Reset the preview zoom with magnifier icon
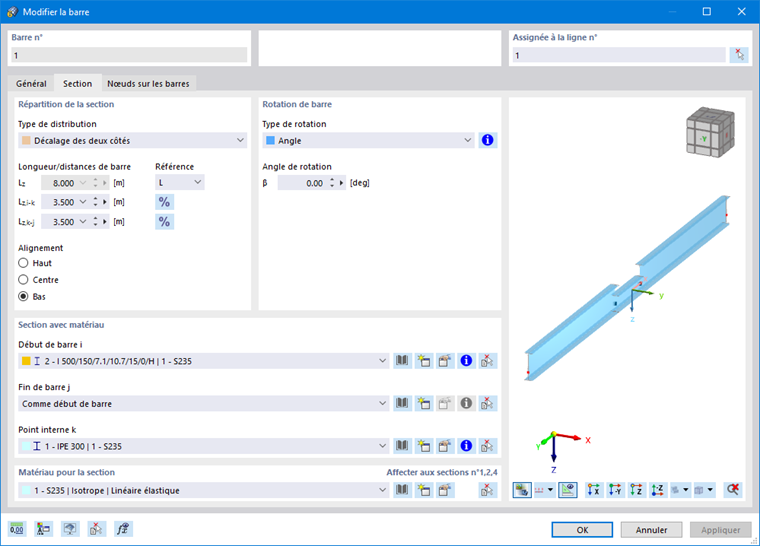Image resolution: width=760 pixels, height=546 pixels. coord(732,490)
